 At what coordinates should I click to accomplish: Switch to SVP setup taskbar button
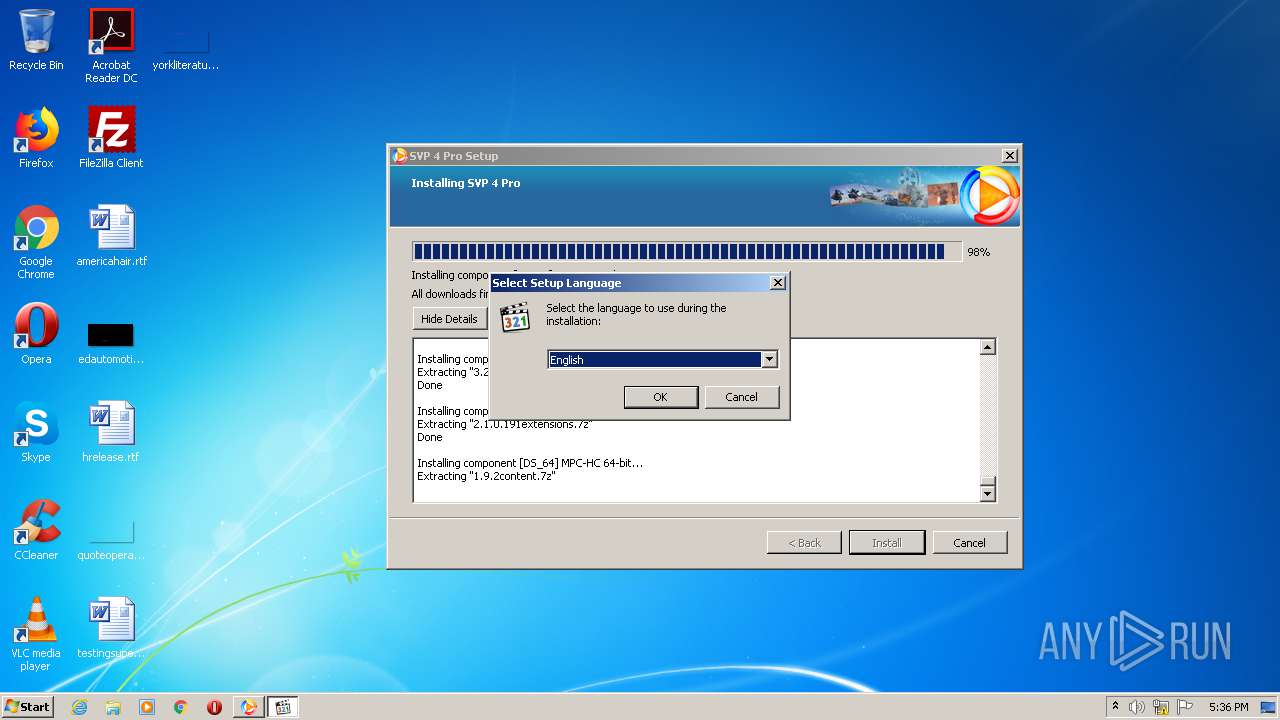[x=248, y=707]
